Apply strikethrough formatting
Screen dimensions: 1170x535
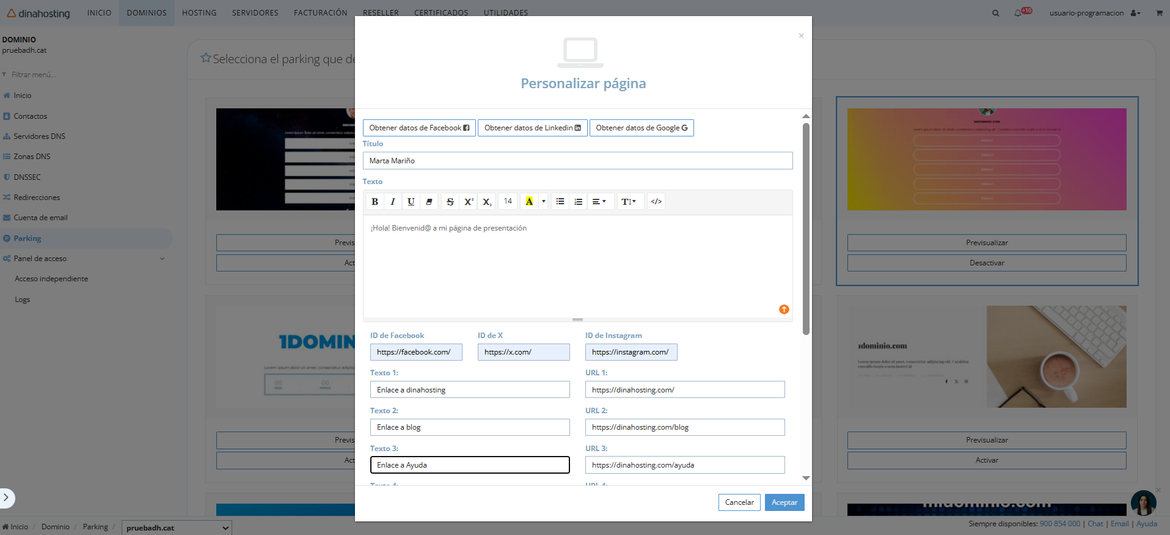450,201
